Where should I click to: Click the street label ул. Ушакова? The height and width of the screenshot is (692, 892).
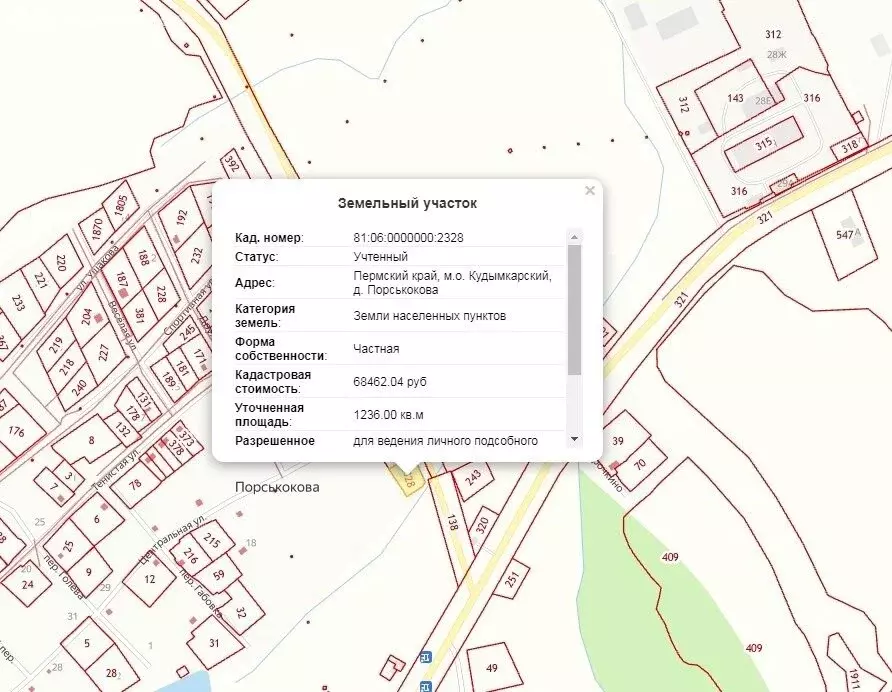(98, 267)
